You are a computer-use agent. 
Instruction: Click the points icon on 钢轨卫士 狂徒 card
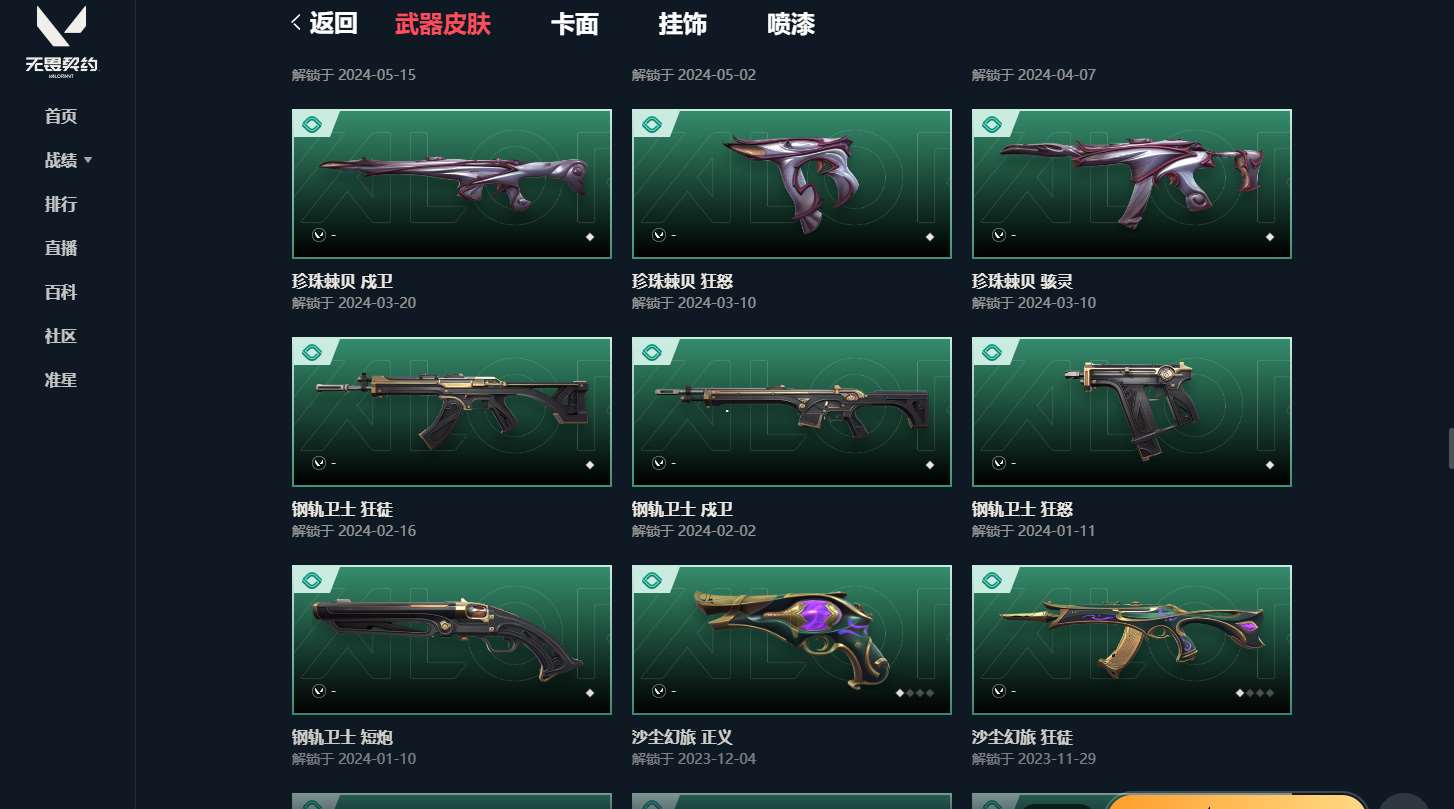pos(319,463)
